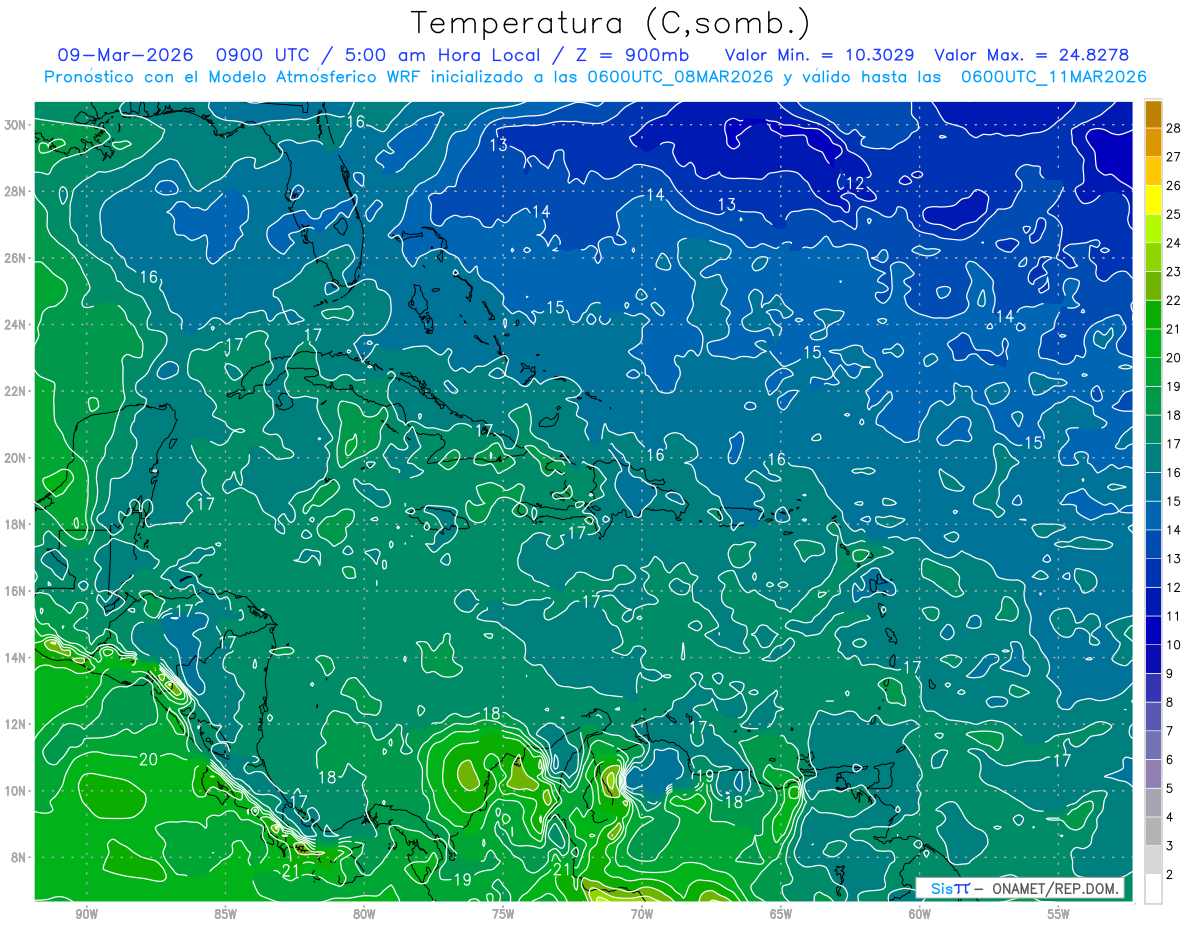Click the purple legend swatch labeled 6
1200x927 pixels.
(x=1153, y=746)
